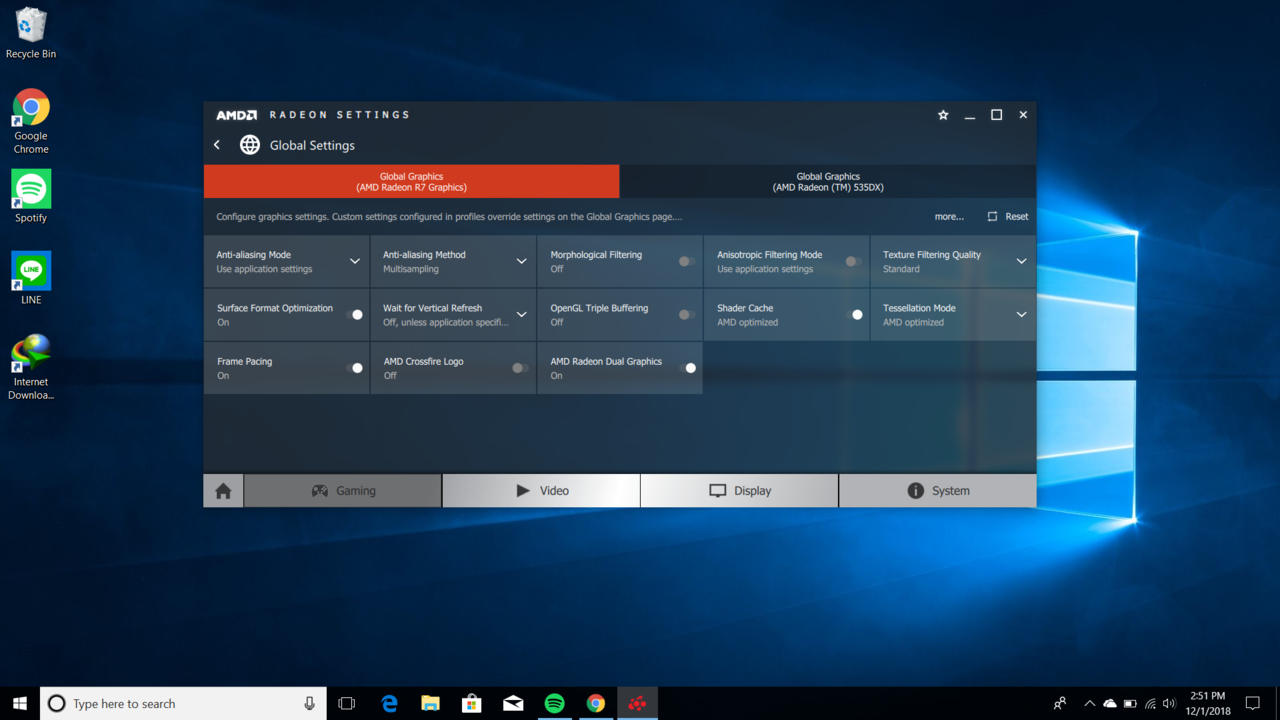Image resolution: width=1280 pixels, height=720 pixels.
Task: Go back with the left arrow icon
Action: tap(217, 145)
